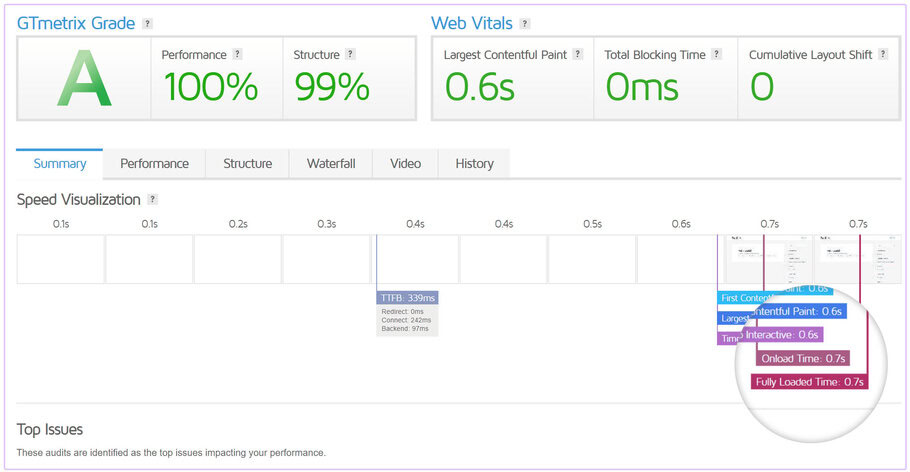
Task: Open the Performance tab
Action: (x=154, y=164)
